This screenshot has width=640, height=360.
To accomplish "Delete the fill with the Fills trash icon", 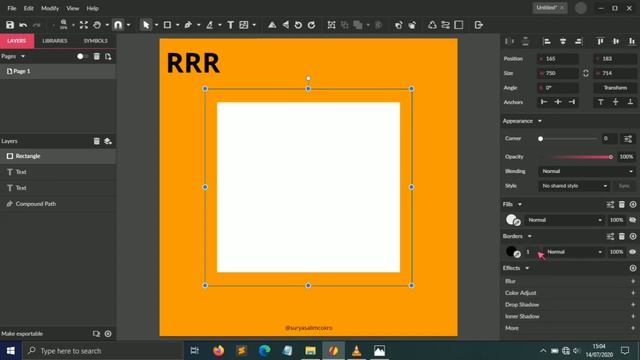I will (x=622, y=204).
